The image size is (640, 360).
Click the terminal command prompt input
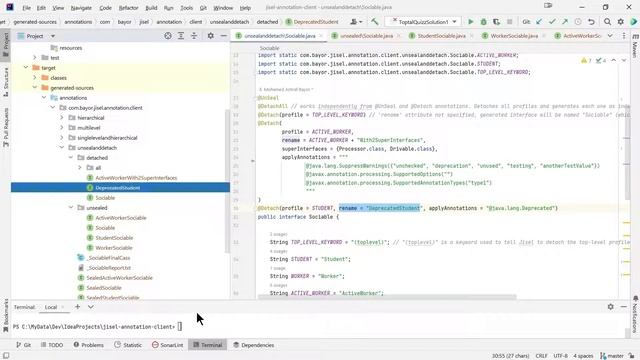(x=180, y=327)
